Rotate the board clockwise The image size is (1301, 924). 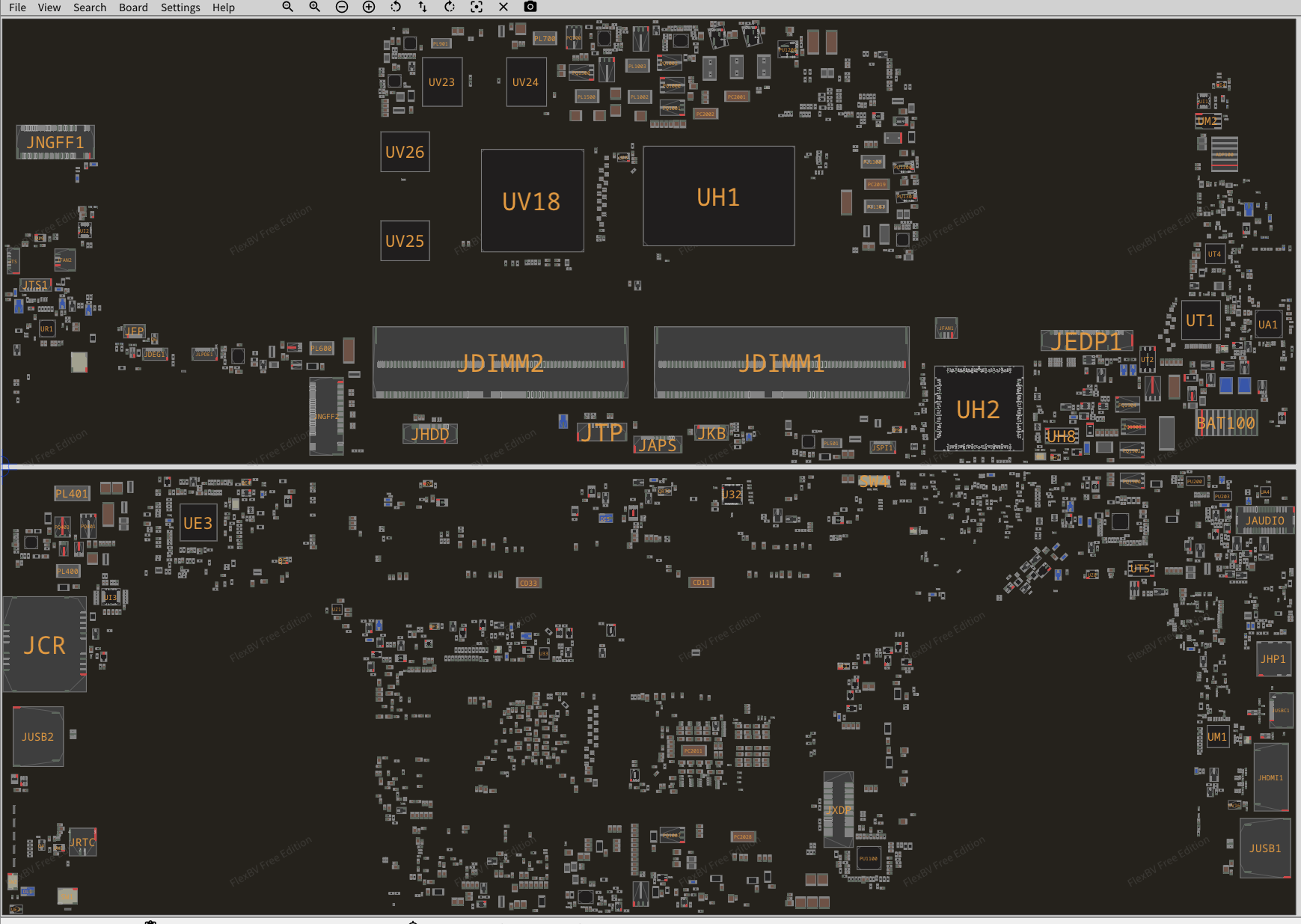(450, 7)
